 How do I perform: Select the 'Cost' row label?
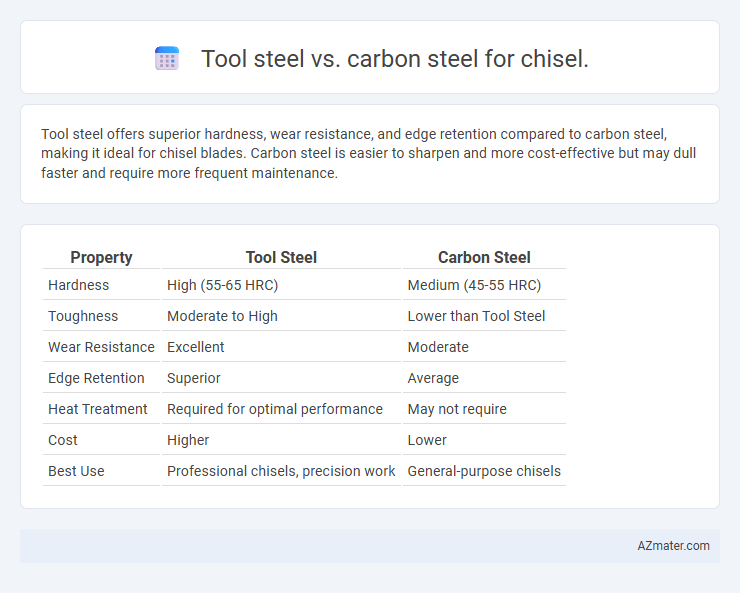click(62, 440)
